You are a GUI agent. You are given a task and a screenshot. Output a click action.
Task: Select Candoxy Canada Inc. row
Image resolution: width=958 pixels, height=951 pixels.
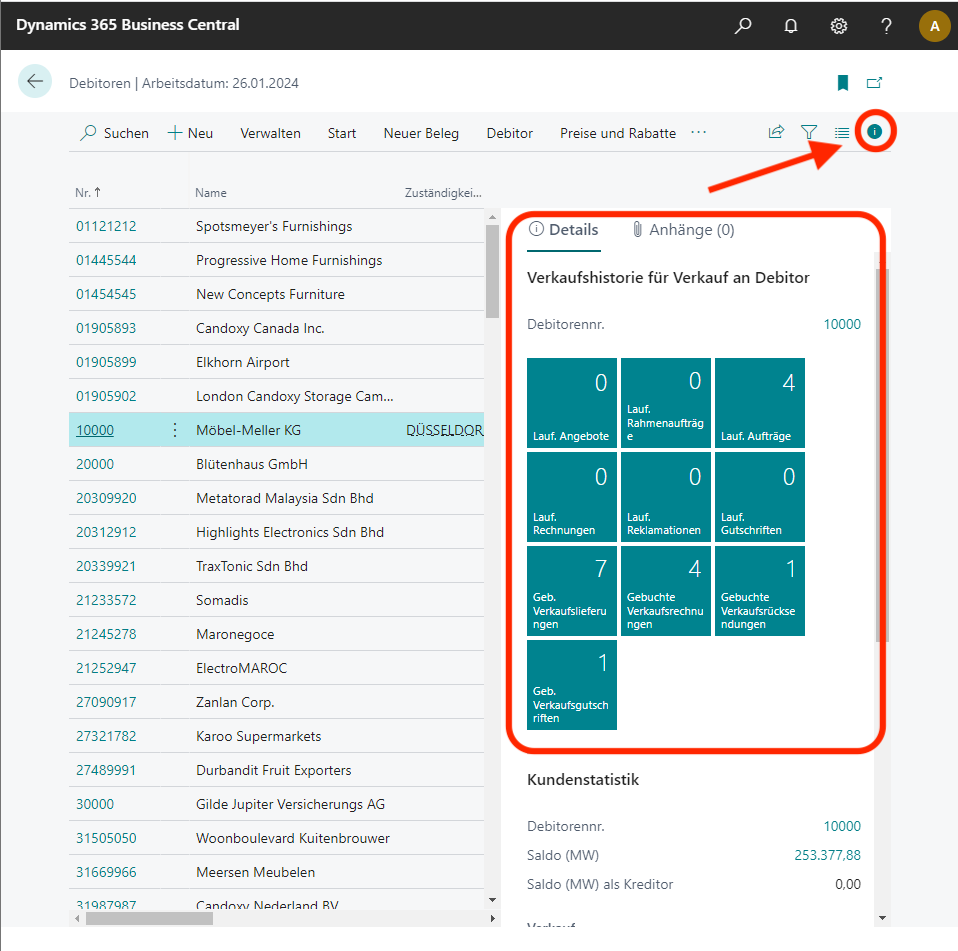(x=276, y=328)
